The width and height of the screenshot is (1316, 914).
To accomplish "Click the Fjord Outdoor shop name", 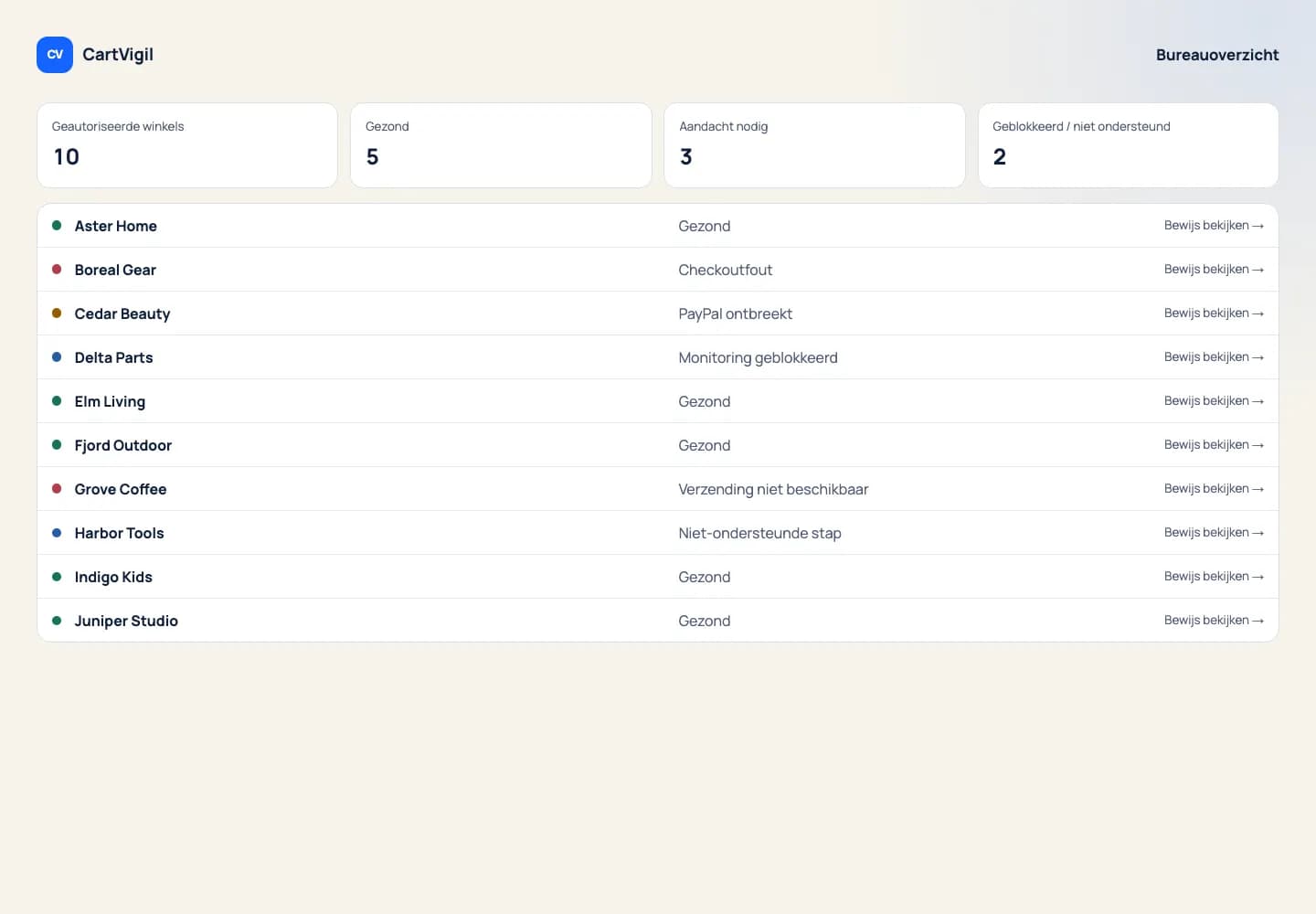I will [123, 445].
